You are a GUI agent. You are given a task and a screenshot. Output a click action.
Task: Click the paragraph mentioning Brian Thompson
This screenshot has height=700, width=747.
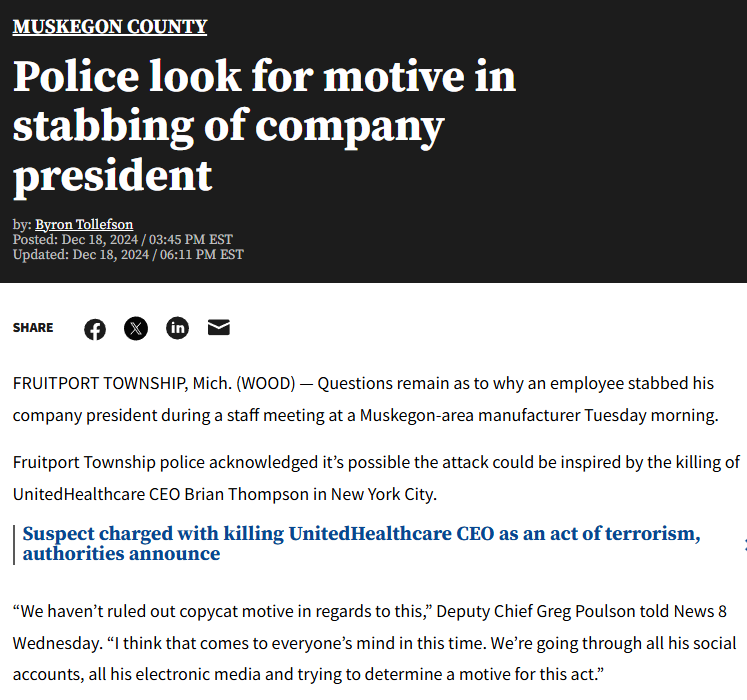[376, 478]
